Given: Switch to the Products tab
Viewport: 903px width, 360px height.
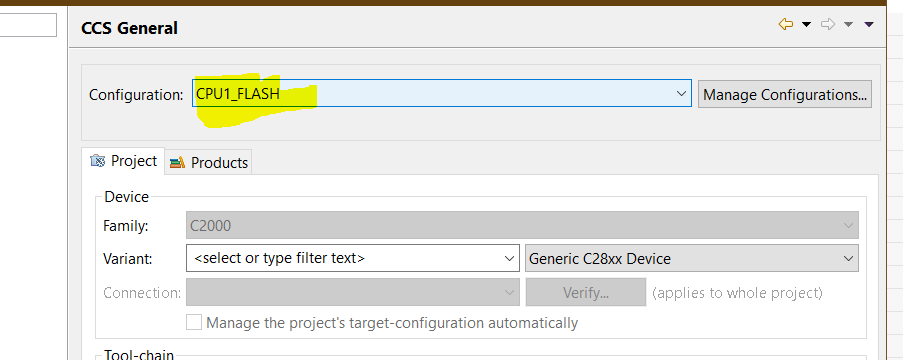Looking at the screenshot, I should pyautogui.click(x=208, y=162).
